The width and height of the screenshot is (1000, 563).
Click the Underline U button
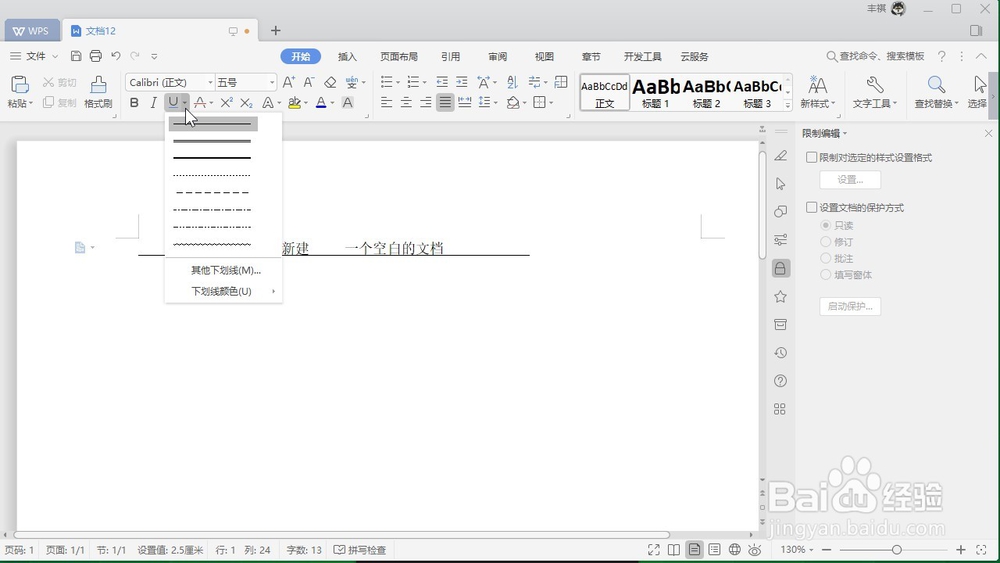click(x=173, y=103)
